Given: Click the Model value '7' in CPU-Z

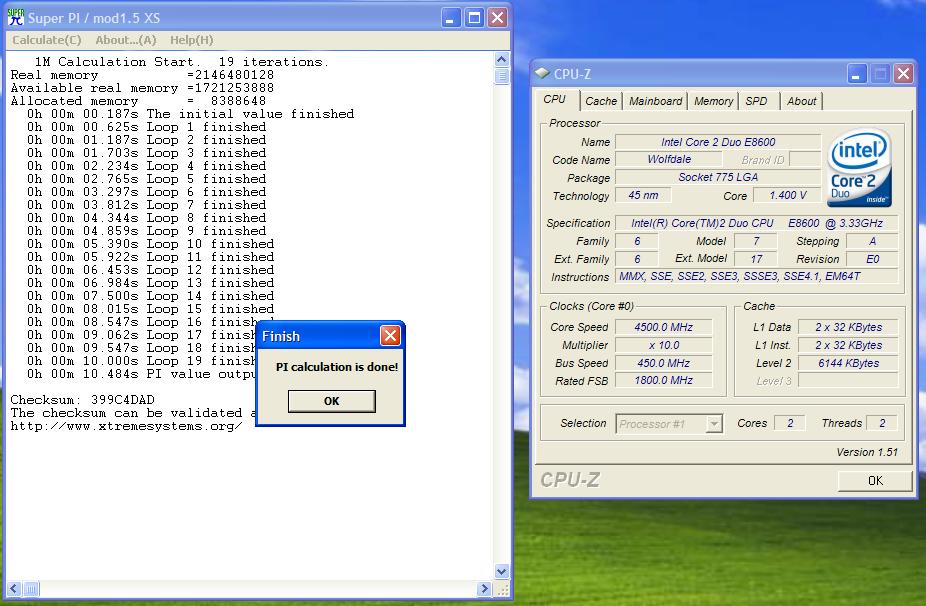Looking at the screenshot, I should point(756,241).
